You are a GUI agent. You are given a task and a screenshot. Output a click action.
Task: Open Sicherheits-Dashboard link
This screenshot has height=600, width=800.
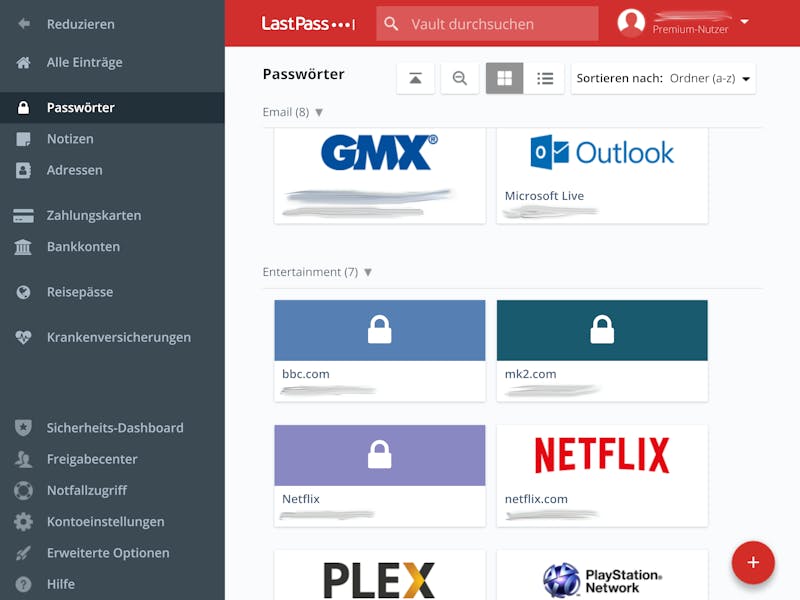coord(115,428)
